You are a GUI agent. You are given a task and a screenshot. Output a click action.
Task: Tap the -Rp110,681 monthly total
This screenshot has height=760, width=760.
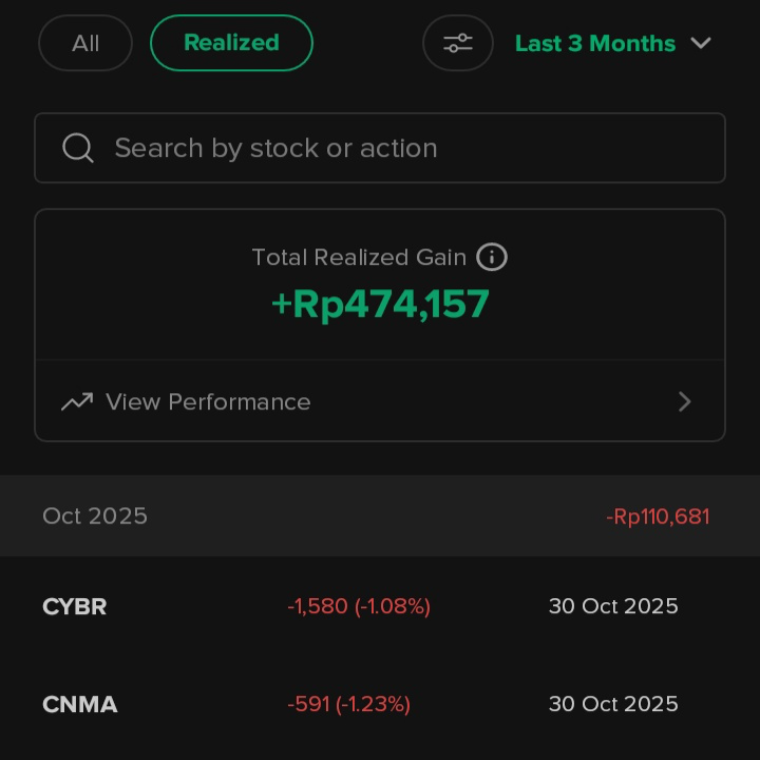[657, 516]
